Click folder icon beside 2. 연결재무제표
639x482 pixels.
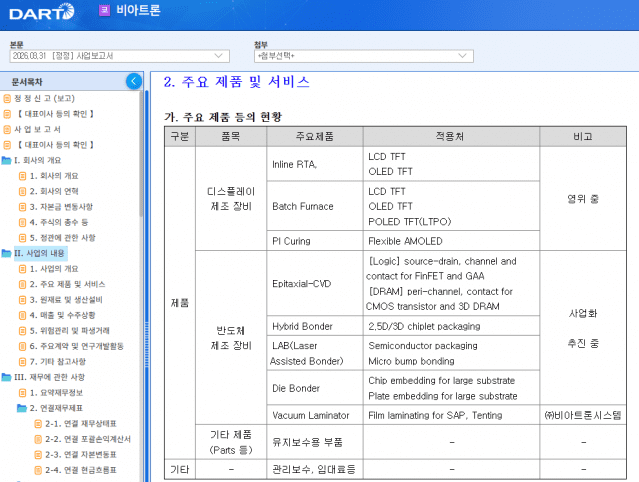click(x=22, y=408)
